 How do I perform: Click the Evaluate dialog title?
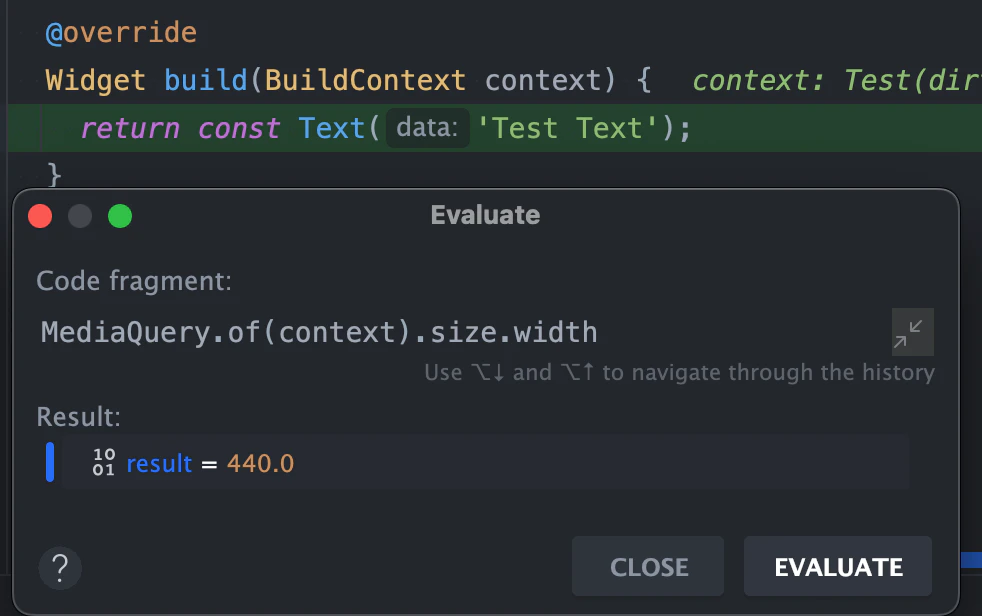(x=485, y=214)
